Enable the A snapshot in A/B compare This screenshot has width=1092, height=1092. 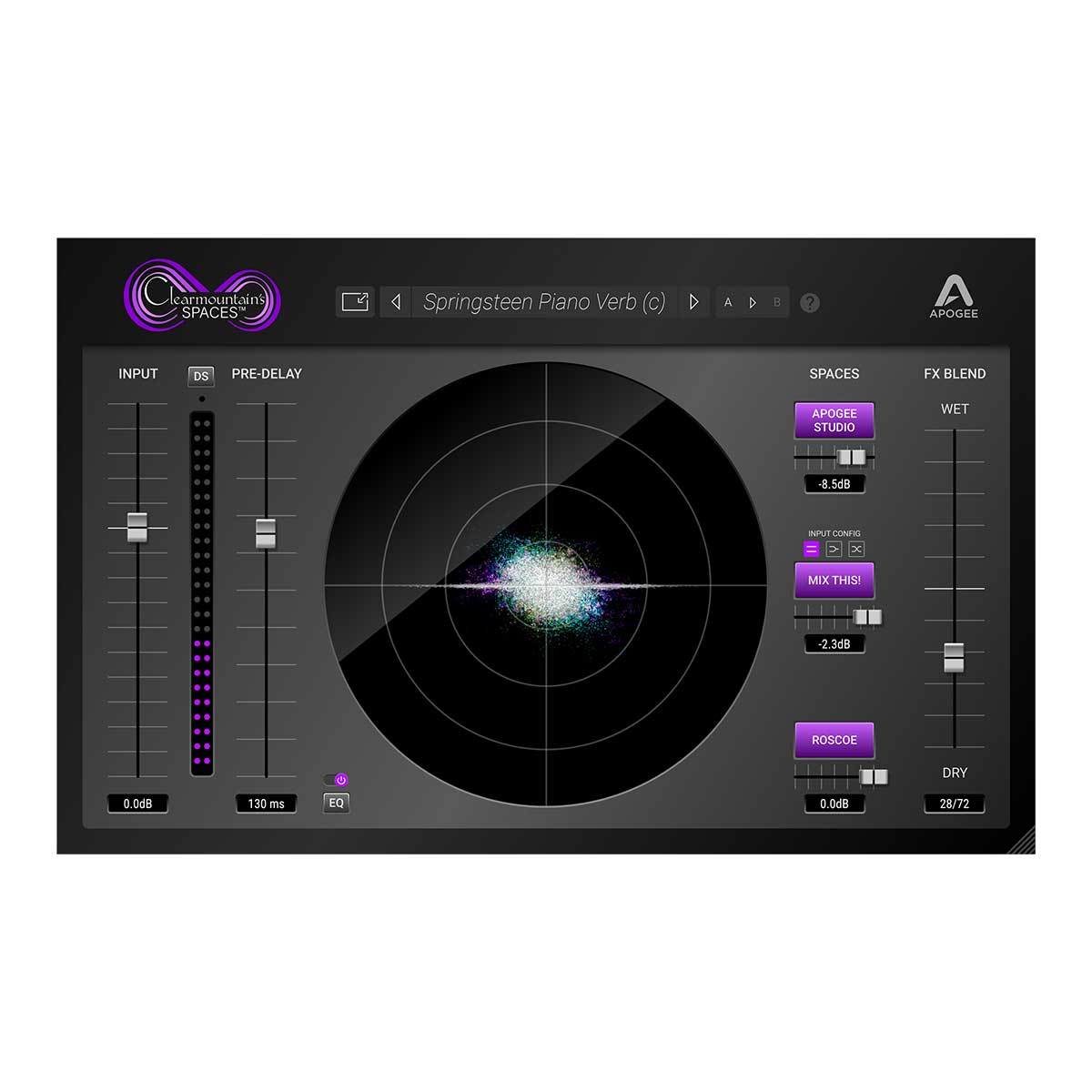[x=727, y=301]
